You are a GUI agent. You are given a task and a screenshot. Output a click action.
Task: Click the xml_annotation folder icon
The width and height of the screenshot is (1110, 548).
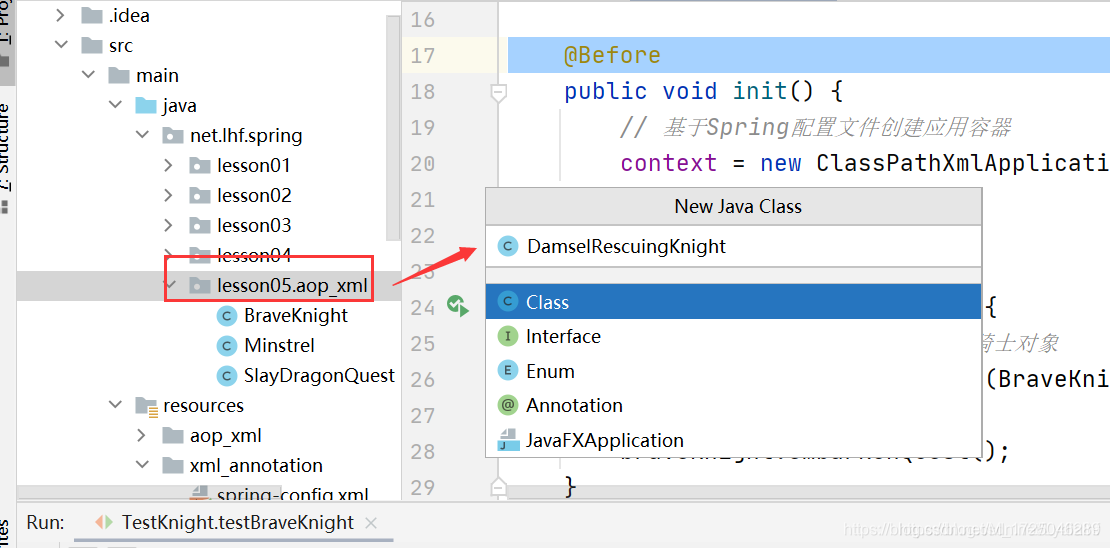(x=173, y=465)
